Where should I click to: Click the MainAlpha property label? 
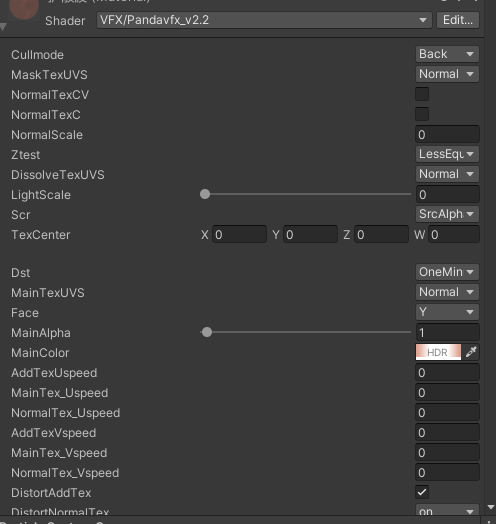[x=41, y=333]
